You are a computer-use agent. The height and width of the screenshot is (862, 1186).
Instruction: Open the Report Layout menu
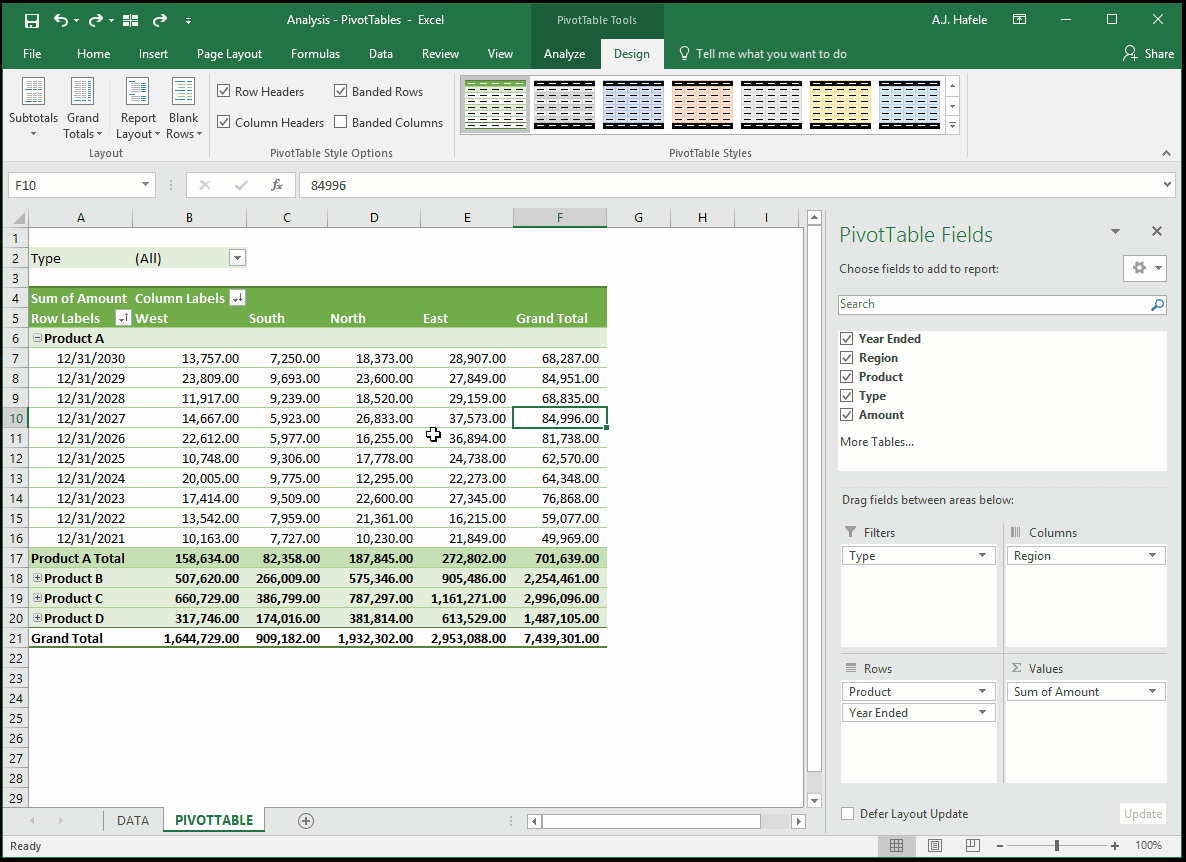pos(138,108)
